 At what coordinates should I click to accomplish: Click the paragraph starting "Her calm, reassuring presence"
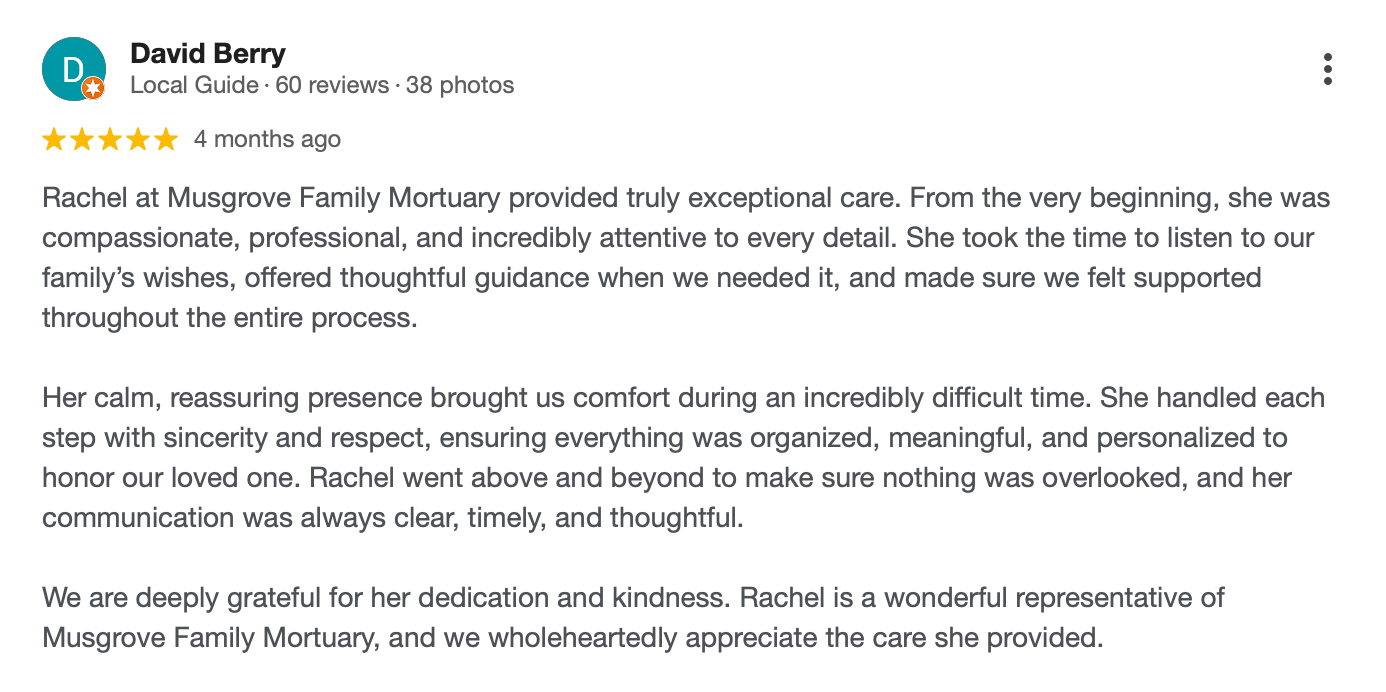pyautogui.click(x=684, y=458)
